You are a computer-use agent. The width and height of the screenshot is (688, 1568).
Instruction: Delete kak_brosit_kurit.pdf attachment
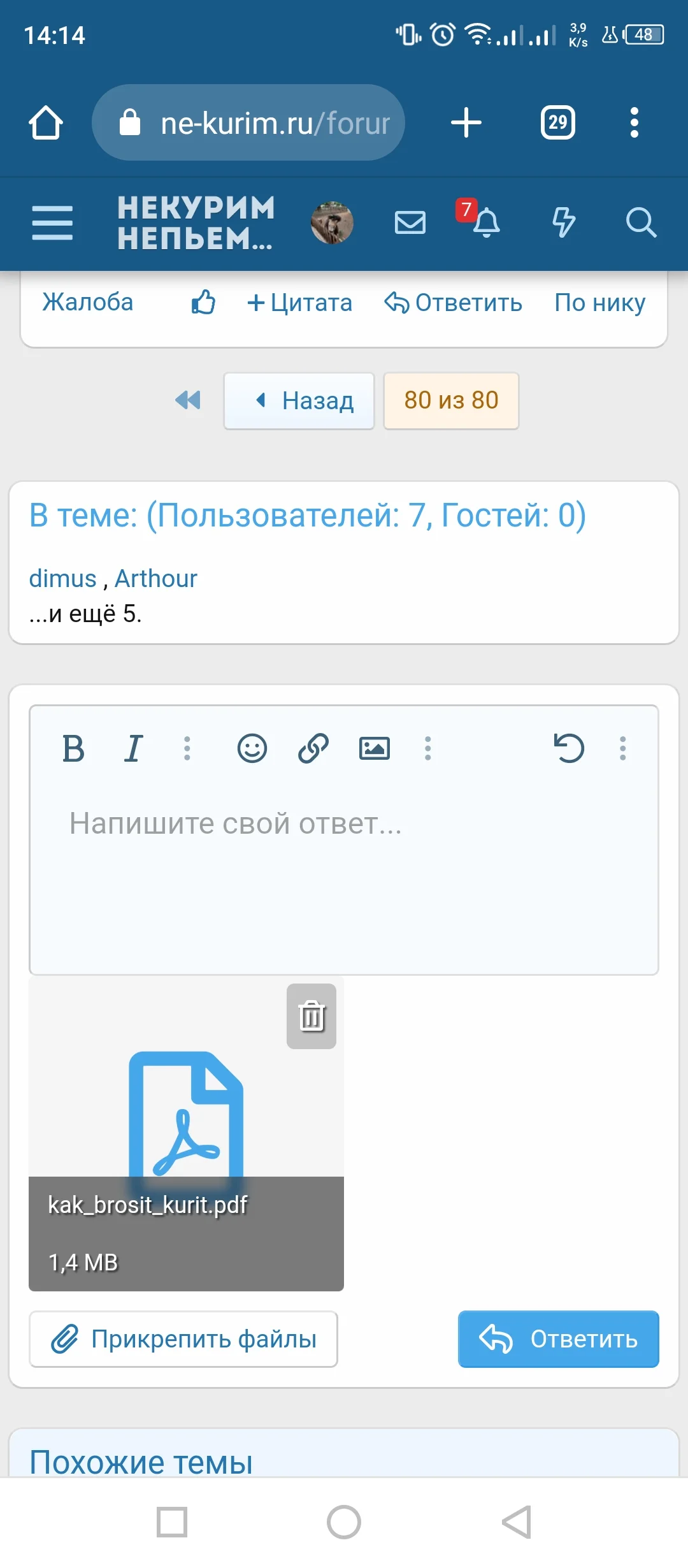[x=311, y=1016]
